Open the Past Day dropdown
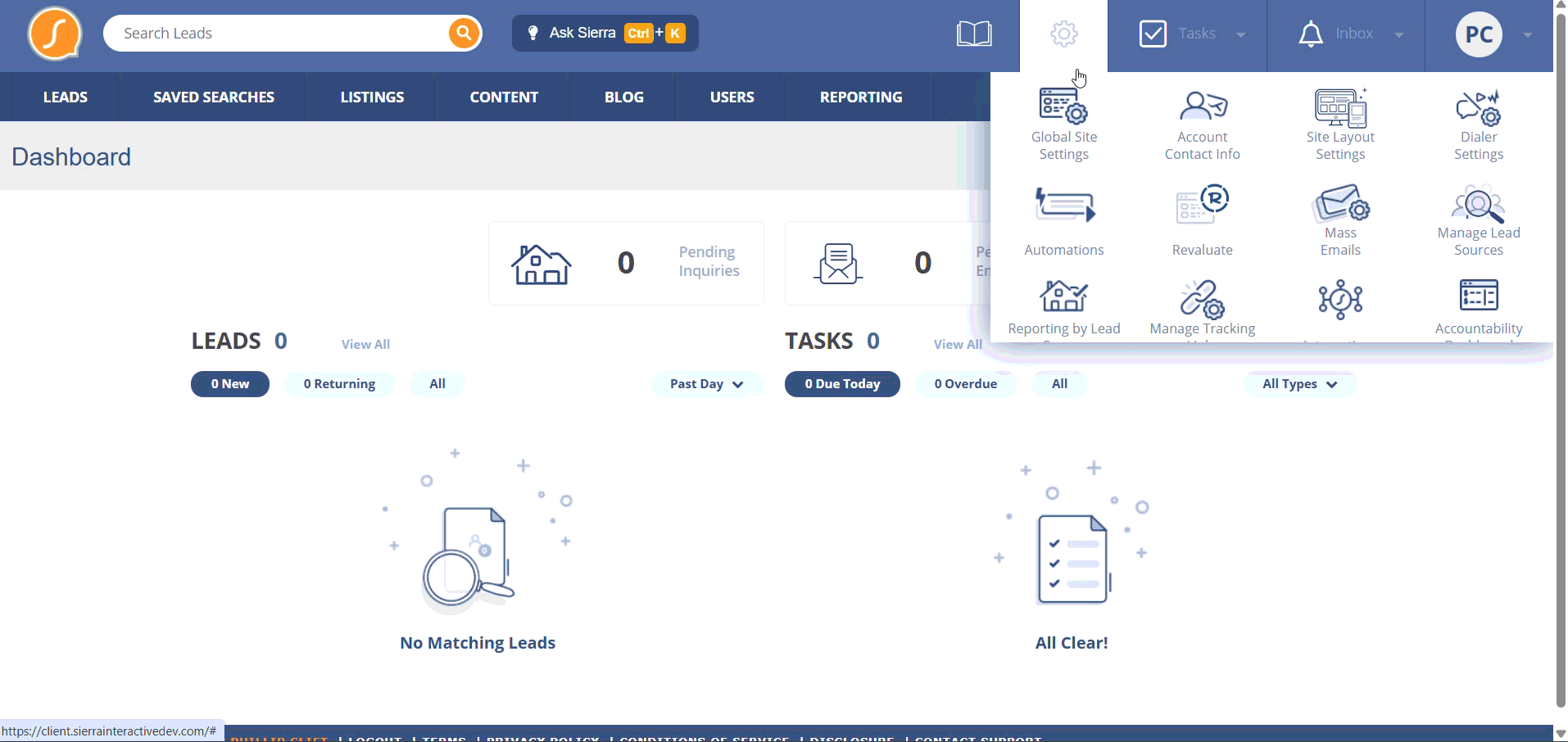The height and width of the screenshot is (742, 1568). pos(706,384)
